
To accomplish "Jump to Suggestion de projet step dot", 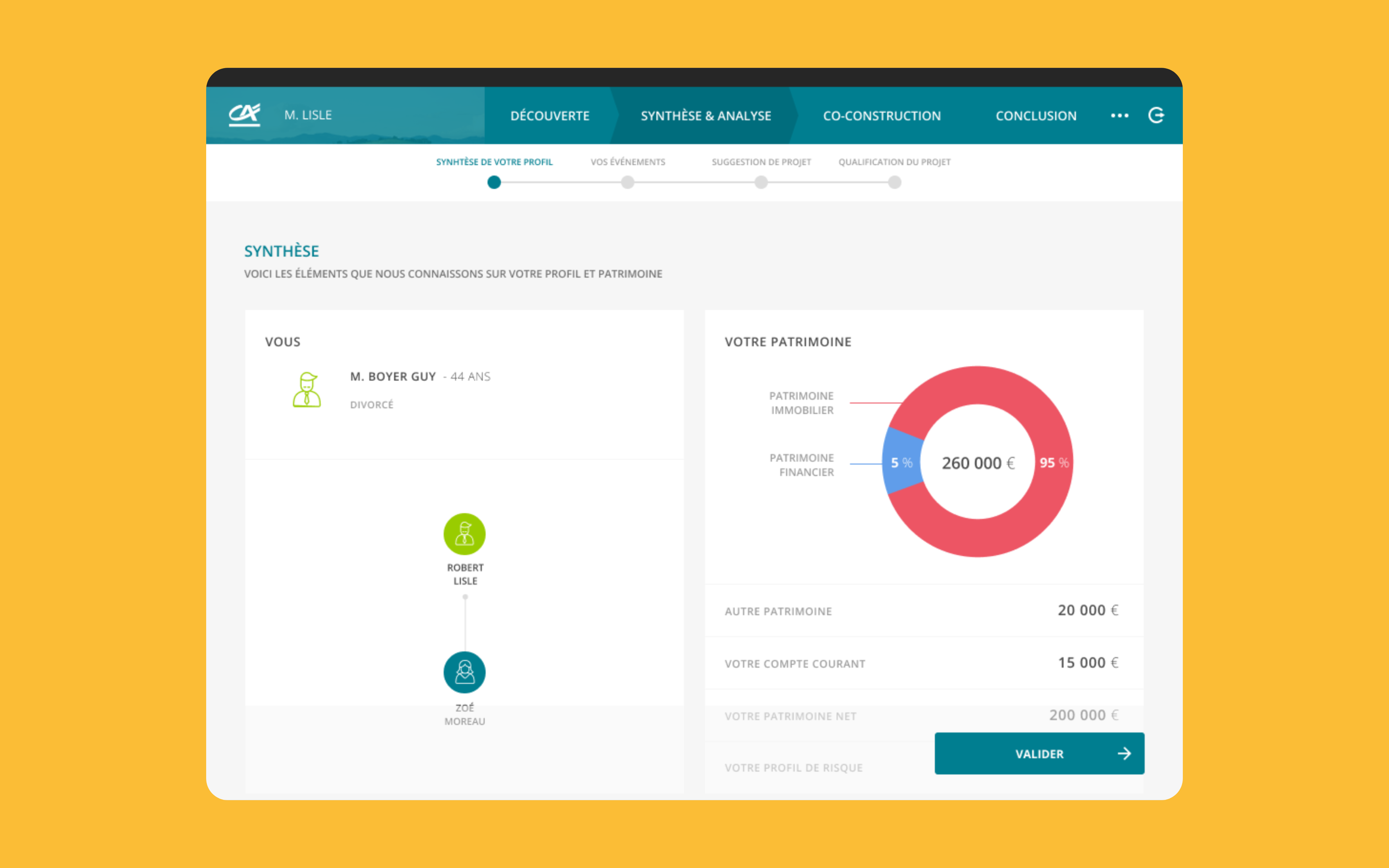I will [x=761, y=182].
